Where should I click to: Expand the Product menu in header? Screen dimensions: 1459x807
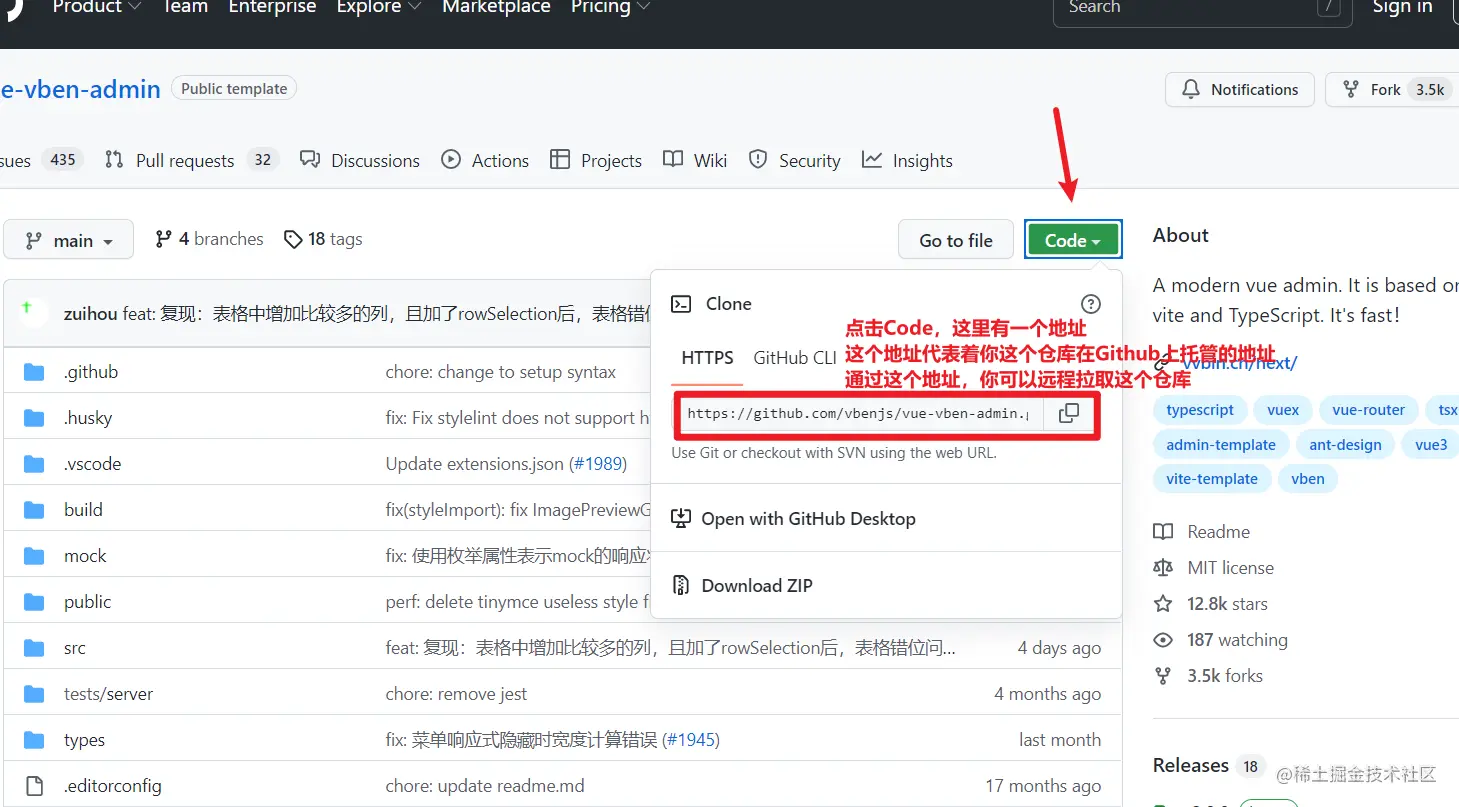point(97,7)
